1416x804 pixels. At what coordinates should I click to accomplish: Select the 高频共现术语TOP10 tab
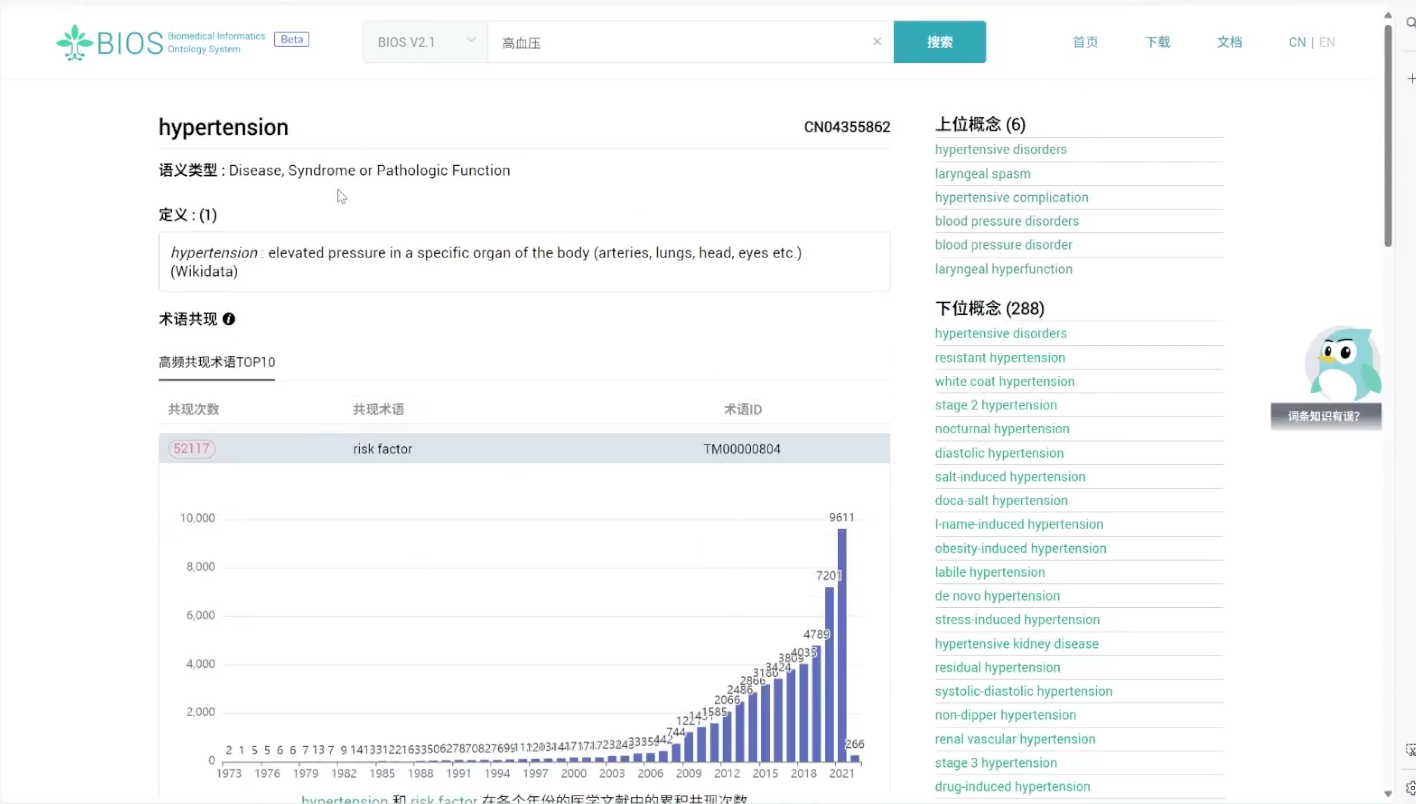217,362
